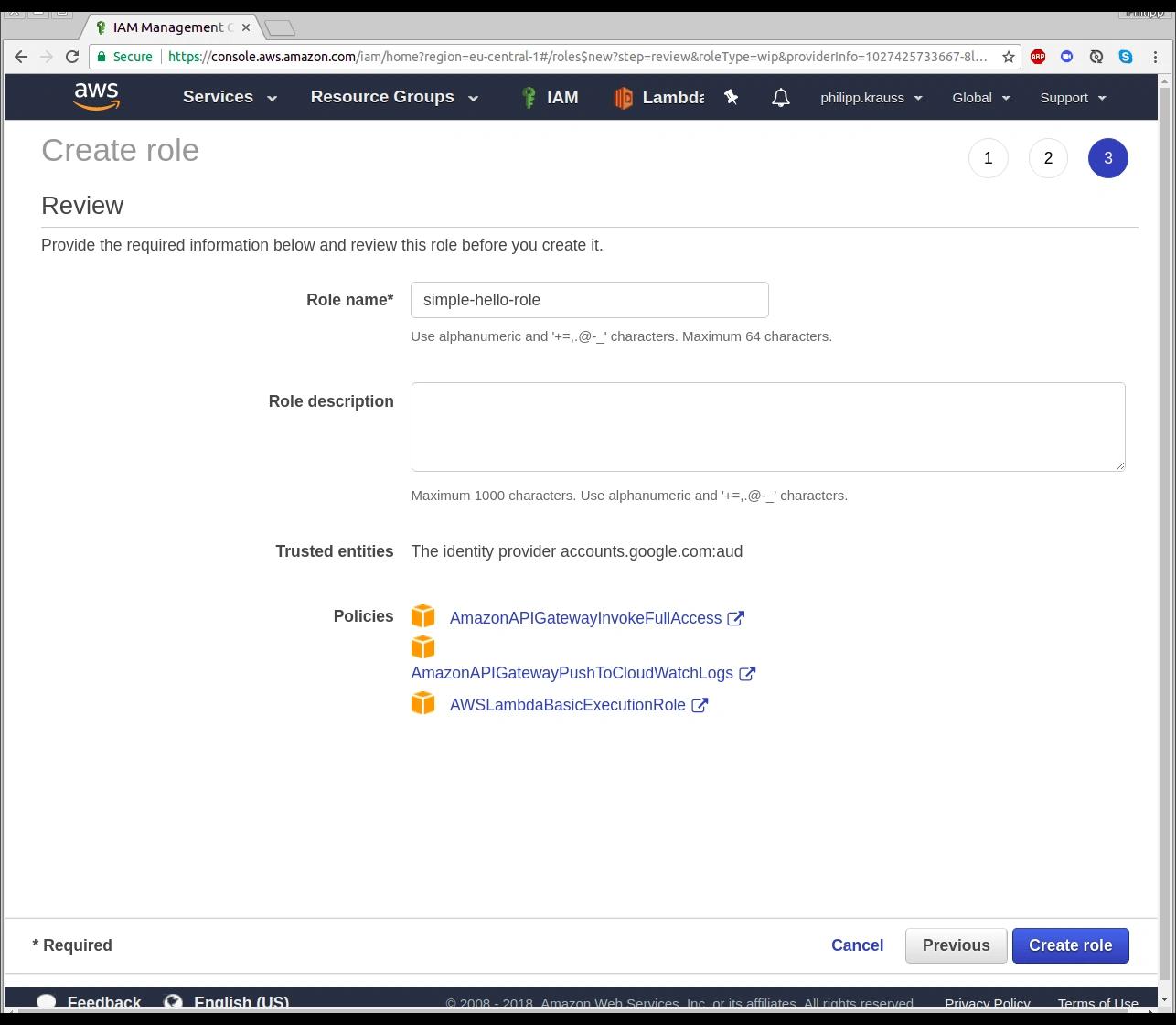Click into the Role name field
The height and width of the screenshot is (1025, 1176).
[x=590, y=300]
